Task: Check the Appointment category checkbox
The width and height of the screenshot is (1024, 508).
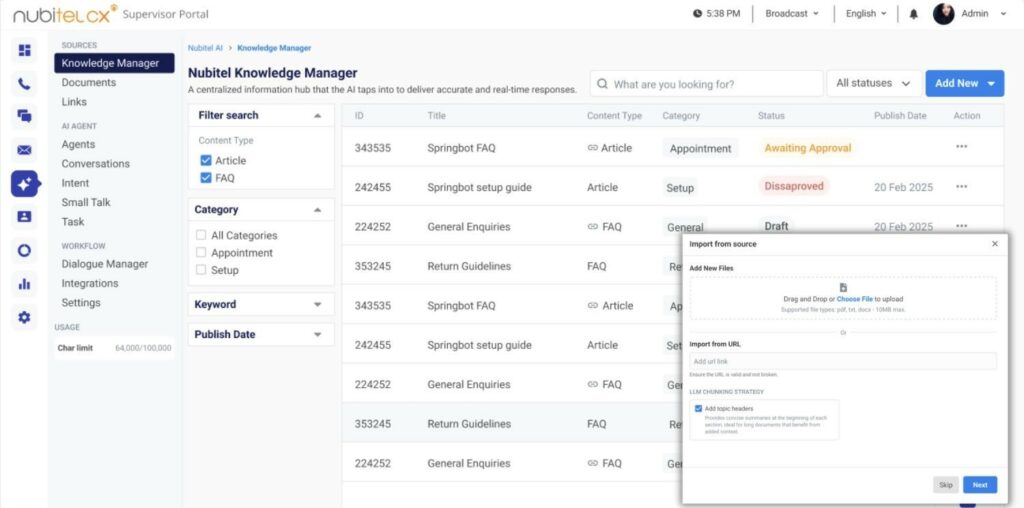Action: coord(201,253)
